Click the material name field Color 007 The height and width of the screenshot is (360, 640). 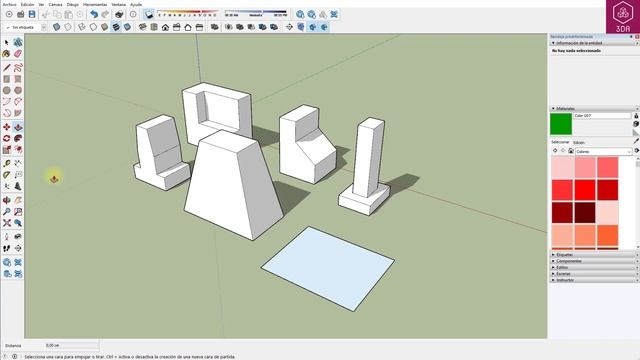[x=602, y=116]
